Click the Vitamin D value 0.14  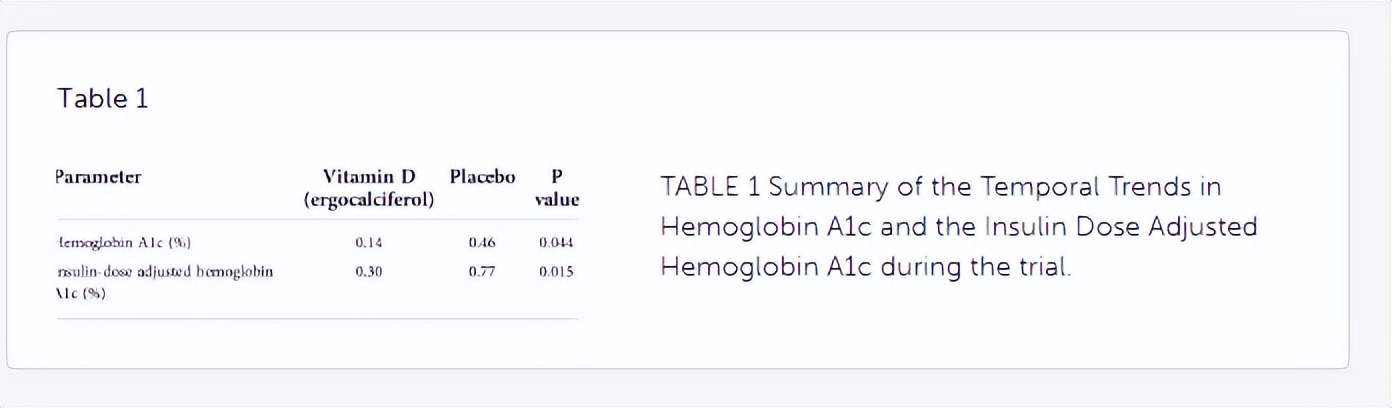[x=368, y=242]
